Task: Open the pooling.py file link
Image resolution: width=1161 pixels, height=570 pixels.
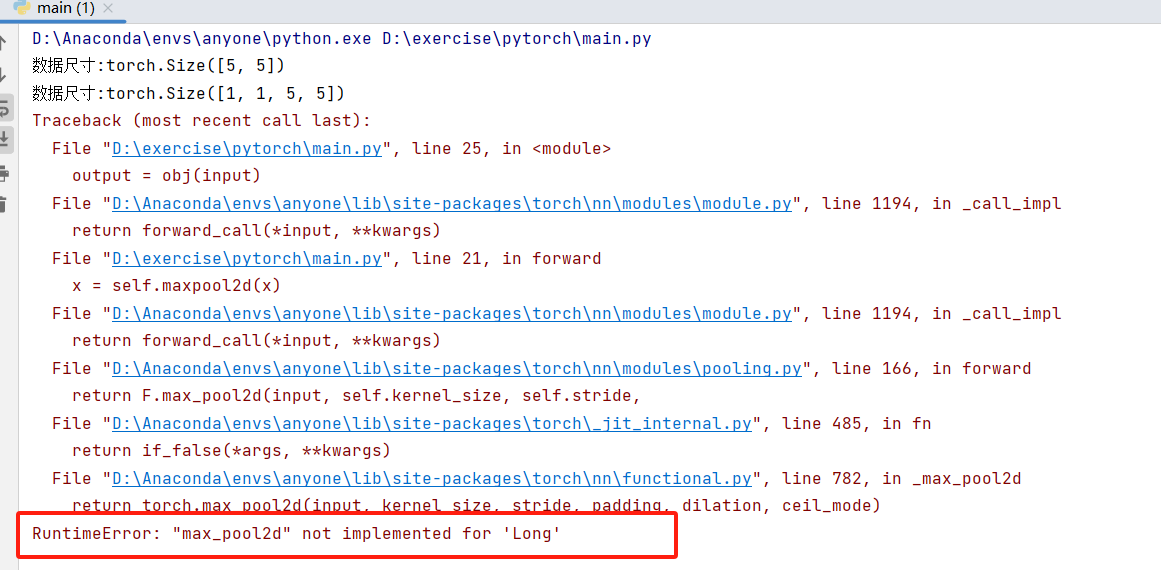Action: coord(457,368)
